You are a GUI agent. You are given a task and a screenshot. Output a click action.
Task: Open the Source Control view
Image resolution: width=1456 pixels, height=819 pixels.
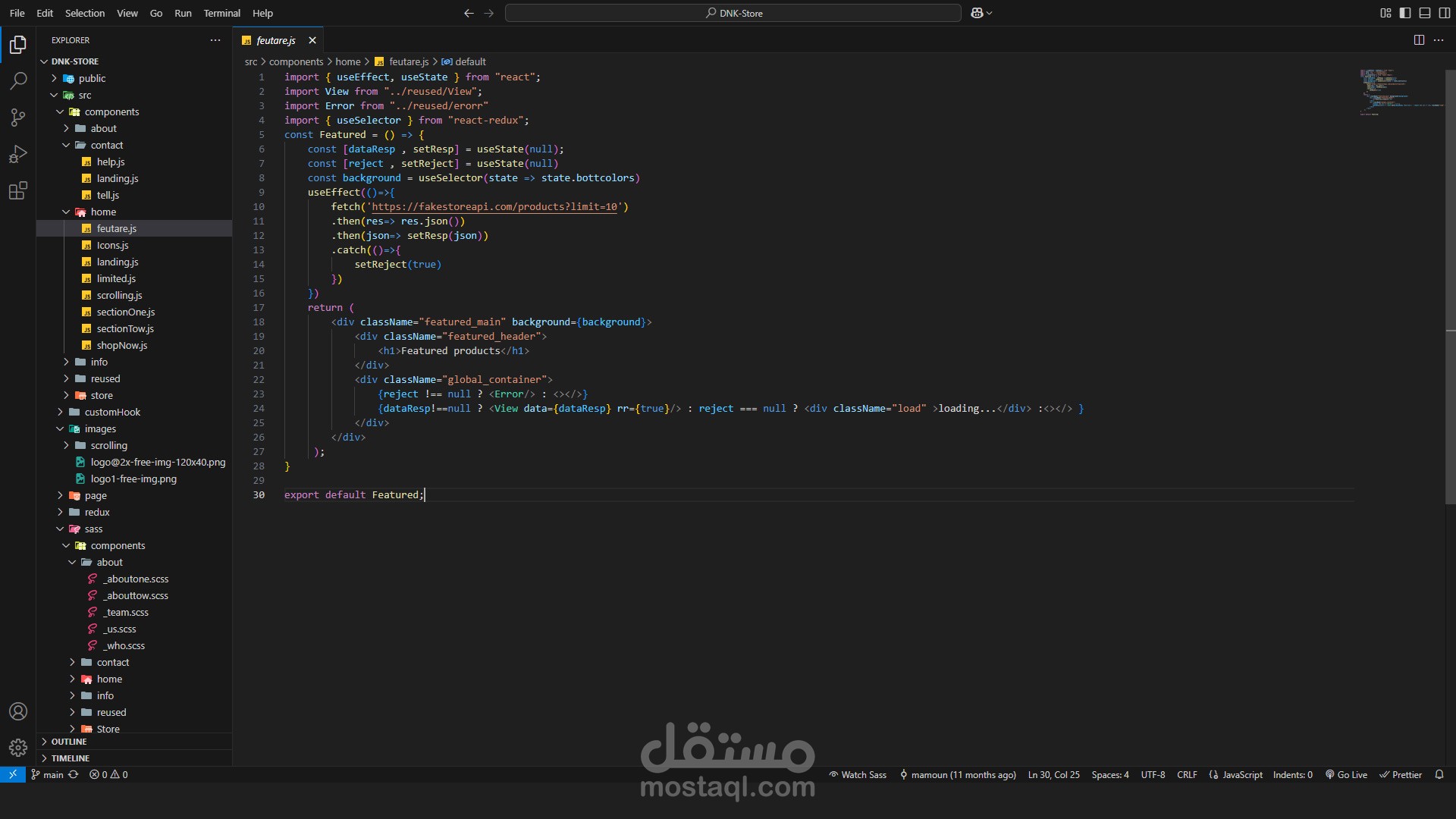click(x=18, y=117)
